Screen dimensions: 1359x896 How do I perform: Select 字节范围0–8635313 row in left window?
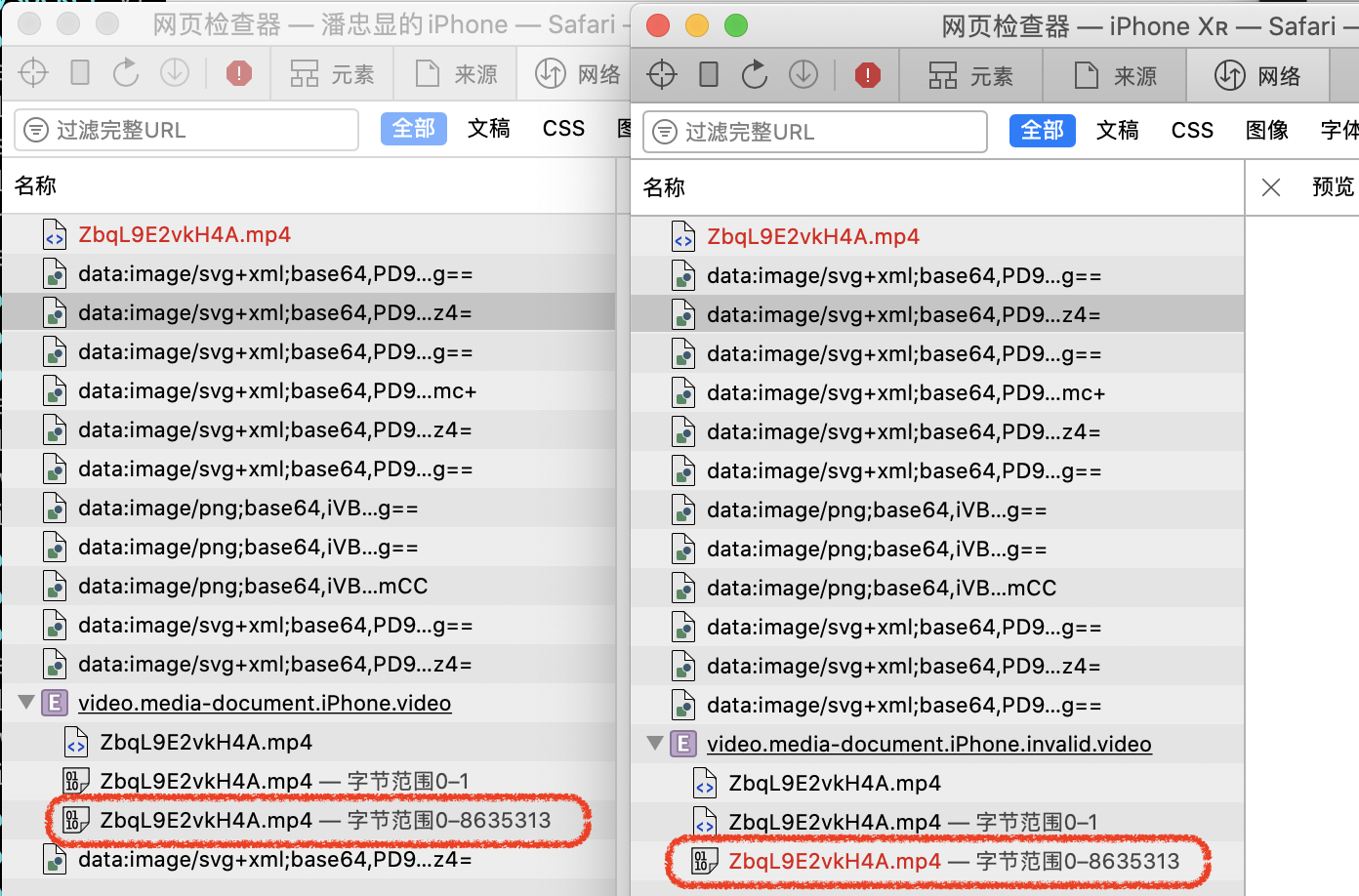(309, 820)
